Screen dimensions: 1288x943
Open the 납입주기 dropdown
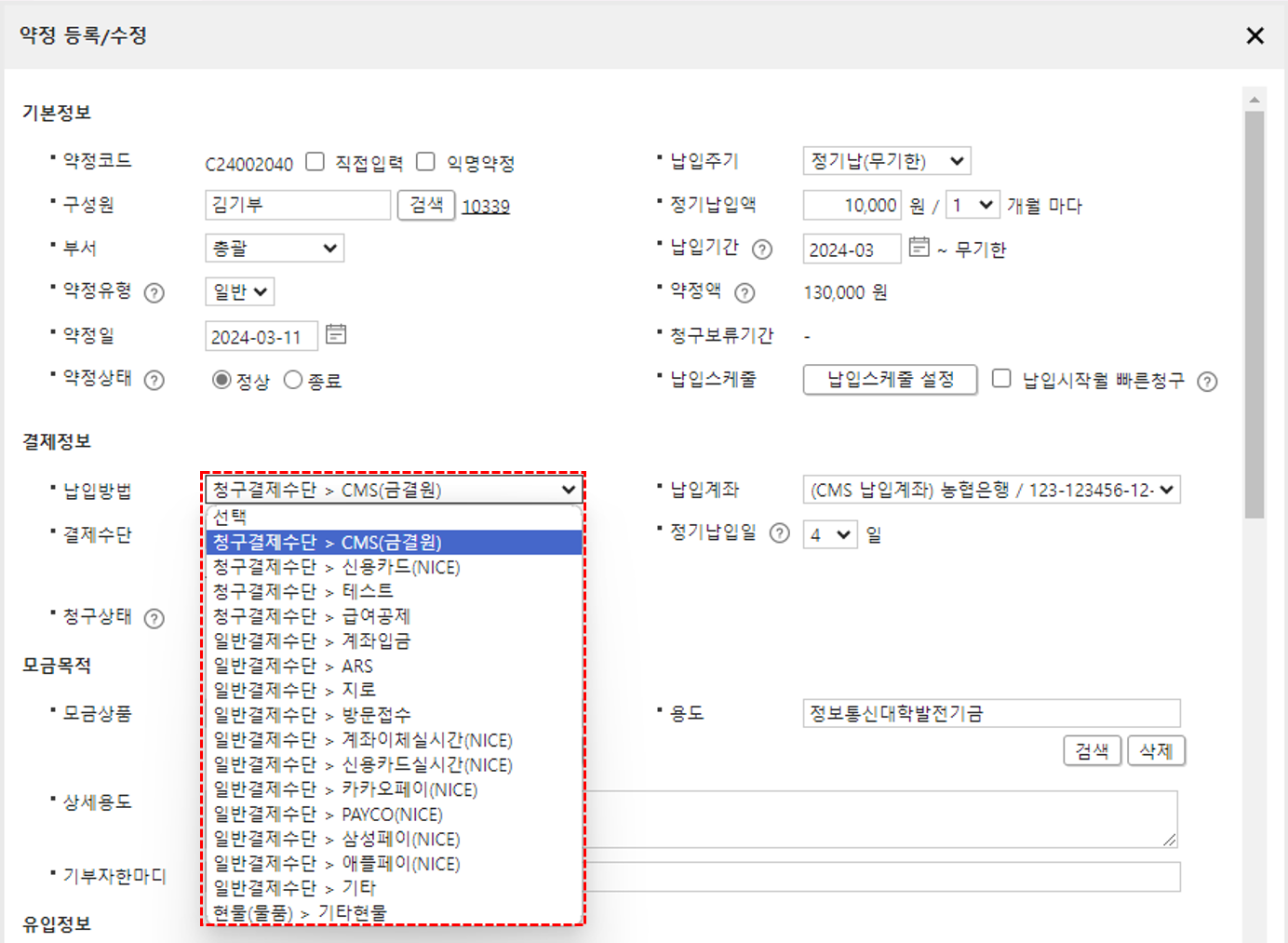click(x=886, y=161)
